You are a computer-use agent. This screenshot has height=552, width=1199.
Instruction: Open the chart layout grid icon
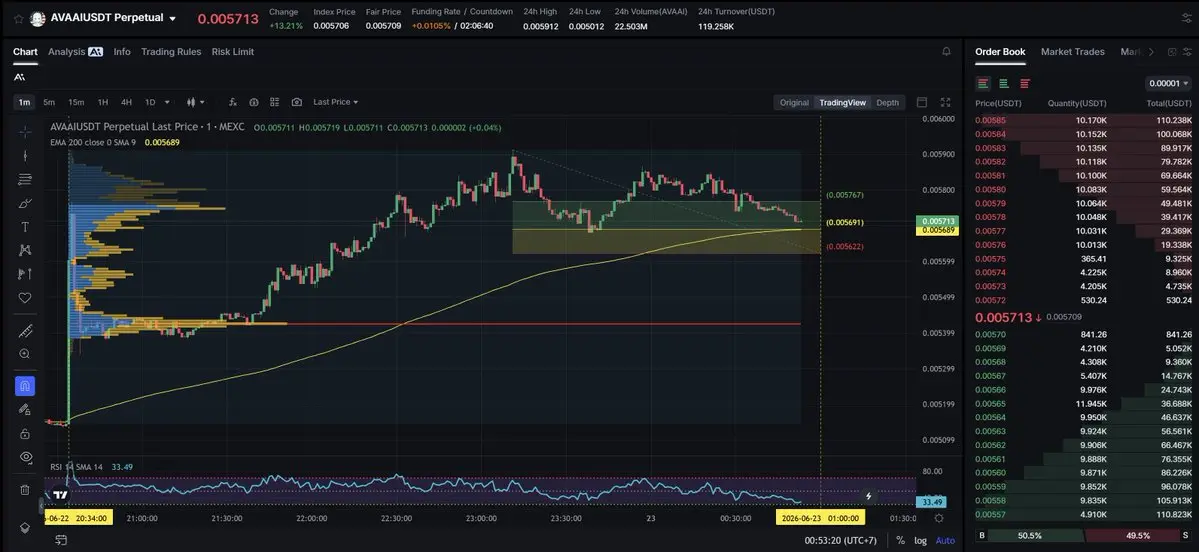(275, 102)
